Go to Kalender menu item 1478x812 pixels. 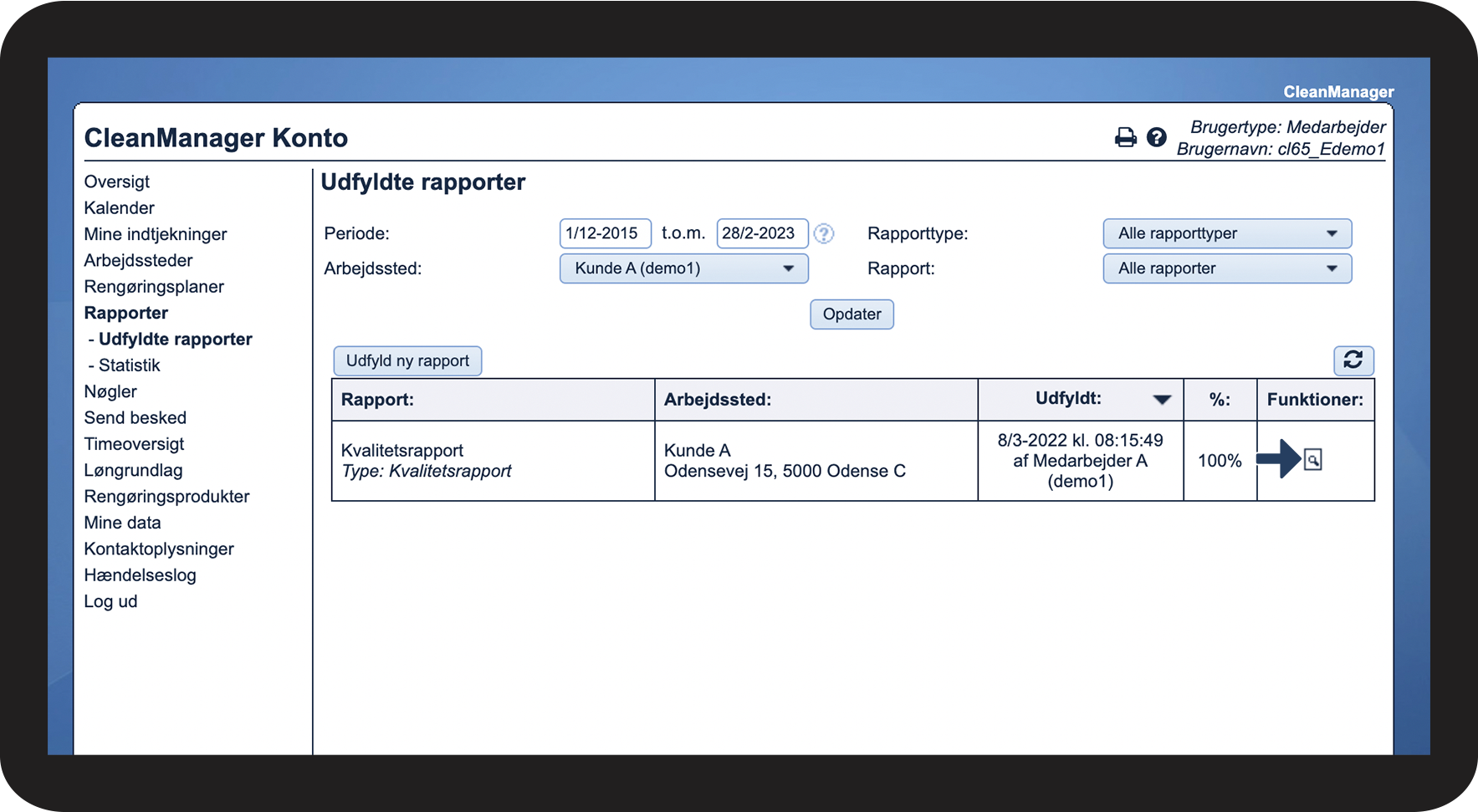pos(119,208)
